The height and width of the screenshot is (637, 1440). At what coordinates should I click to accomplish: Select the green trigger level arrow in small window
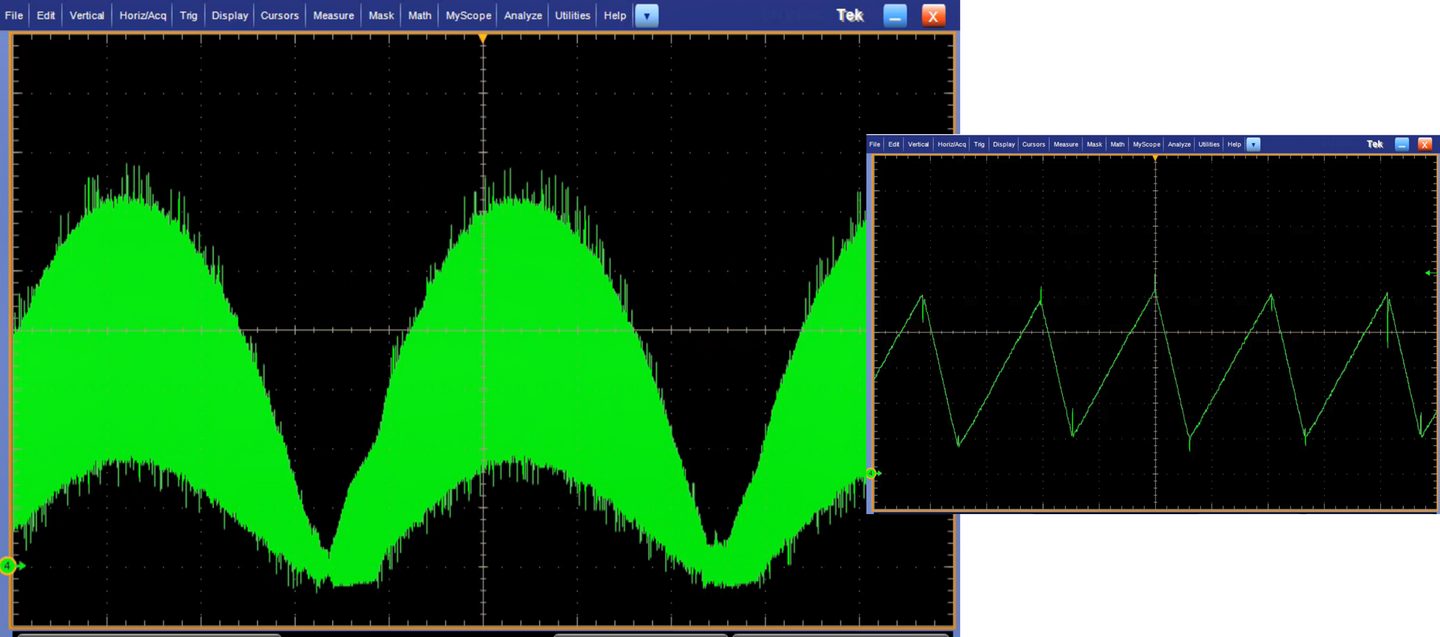[1430, 273]
